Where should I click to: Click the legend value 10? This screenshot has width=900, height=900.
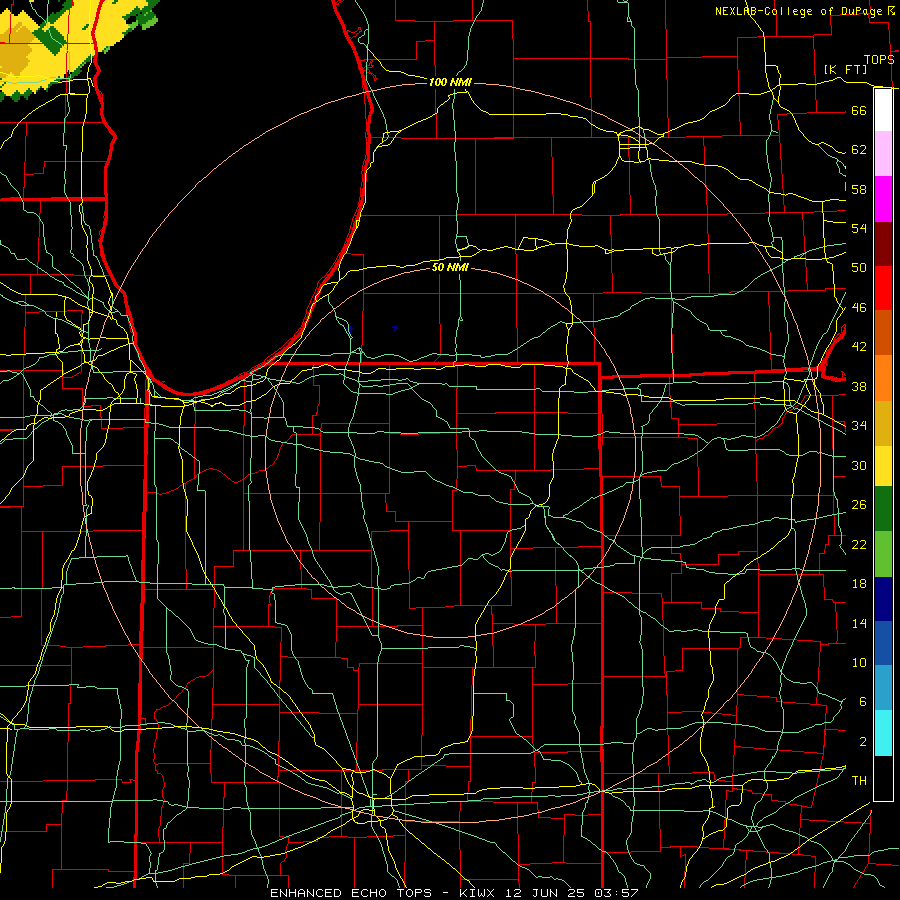[x=859, y=663]
